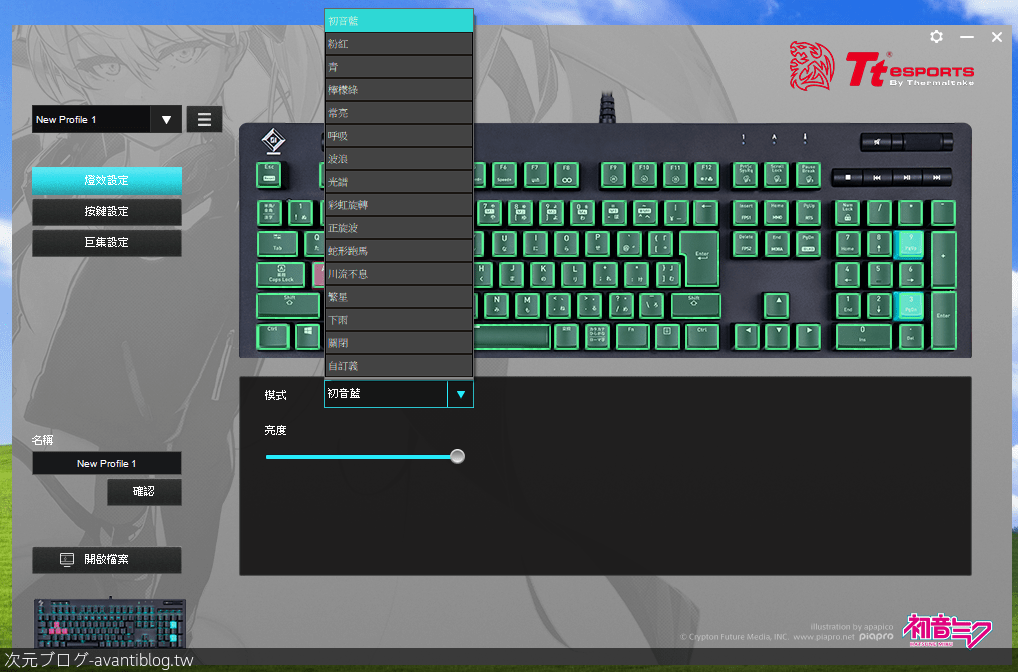
Task: Select 呼吸 lighting mode
Action: [x=399, y=136]
